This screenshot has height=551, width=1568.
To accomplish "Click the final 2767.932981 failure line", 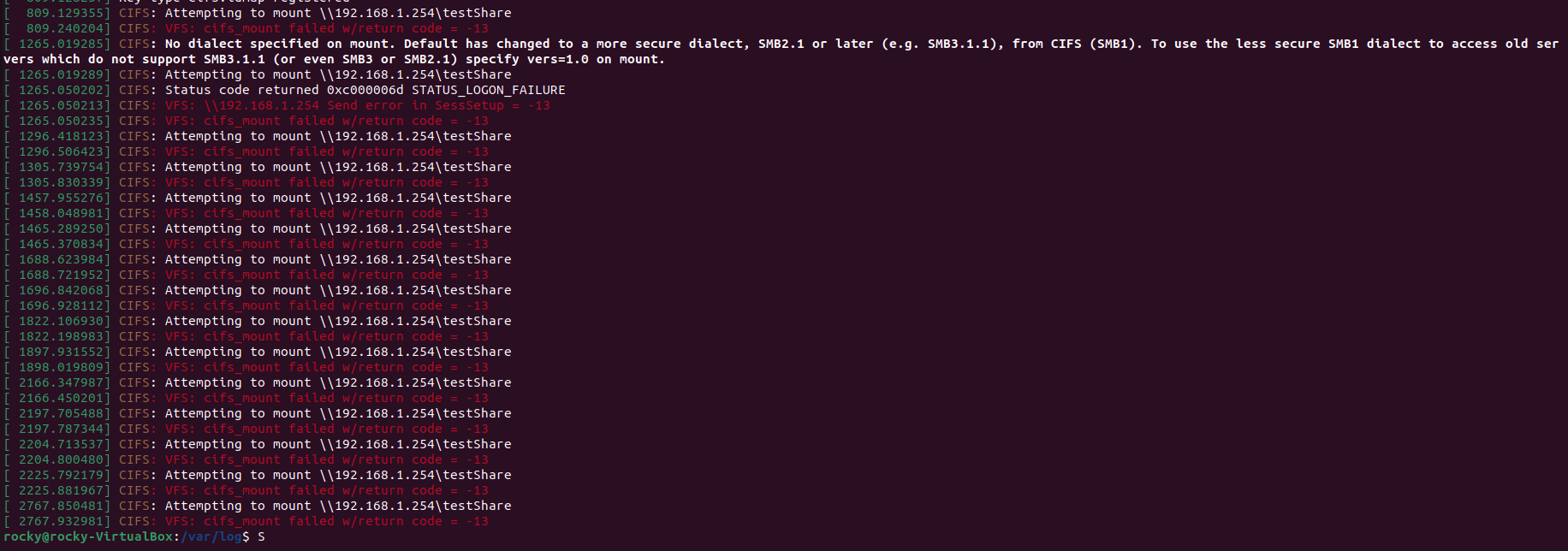I will click(64, 521).
